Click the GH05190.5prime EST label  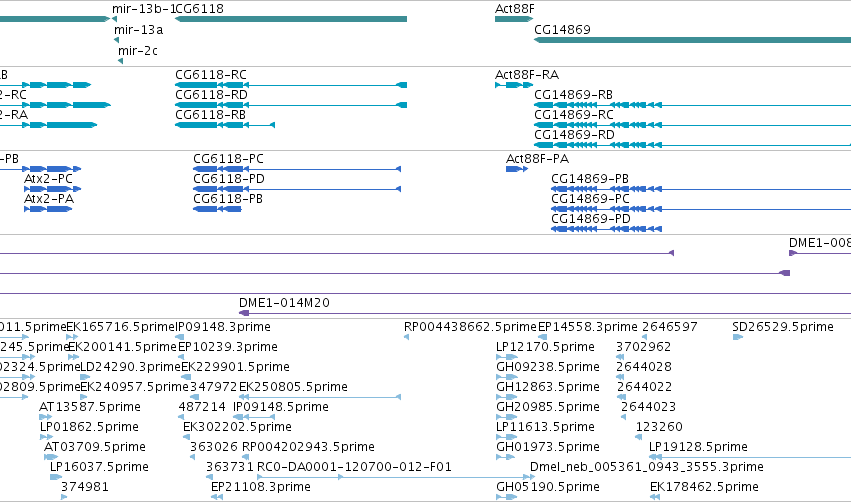pyautogui.click(x=548, y=487)
